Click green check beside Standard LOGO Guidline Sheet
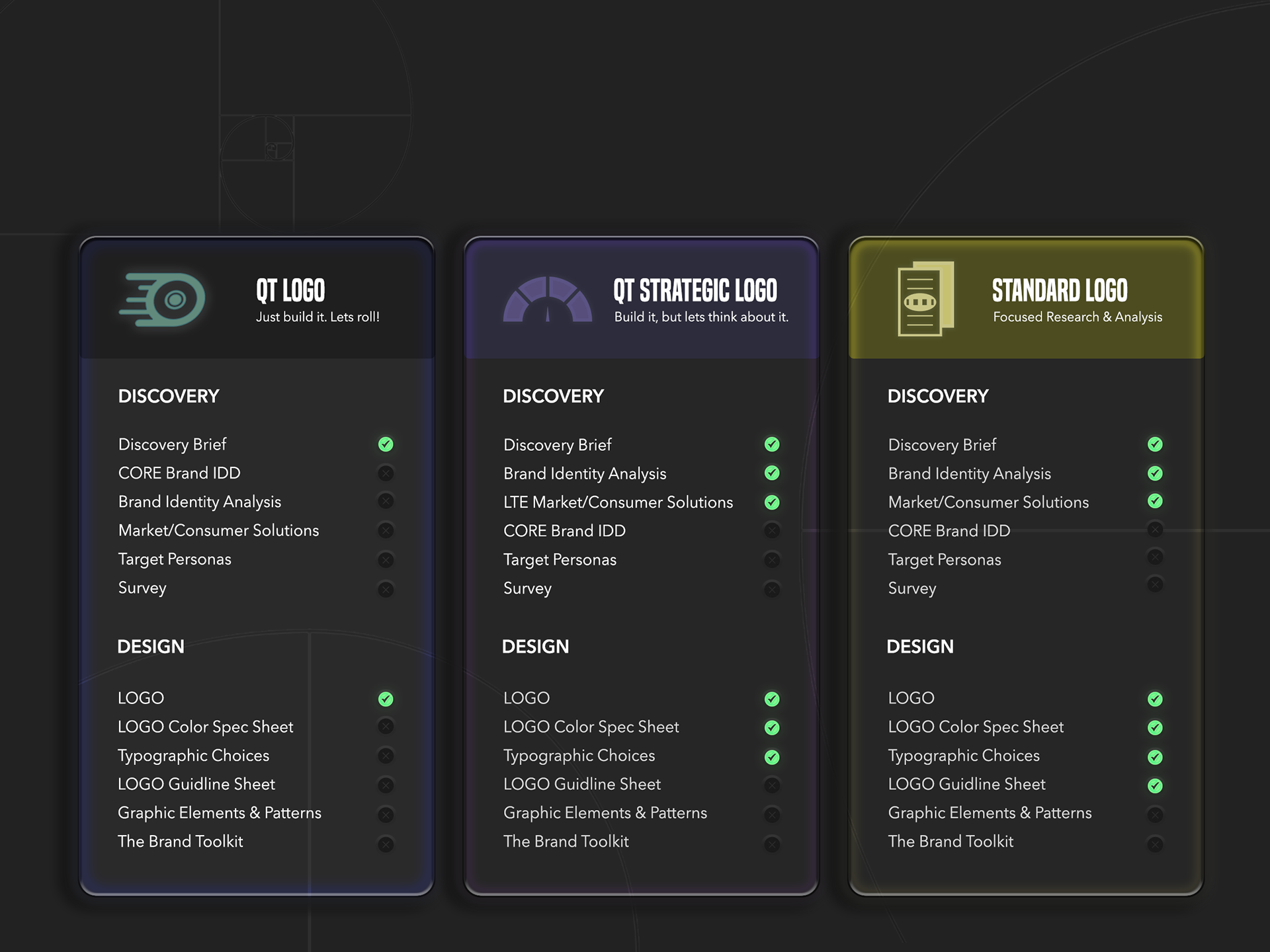Viewport: 1270px width, 952px height. 1155,785
